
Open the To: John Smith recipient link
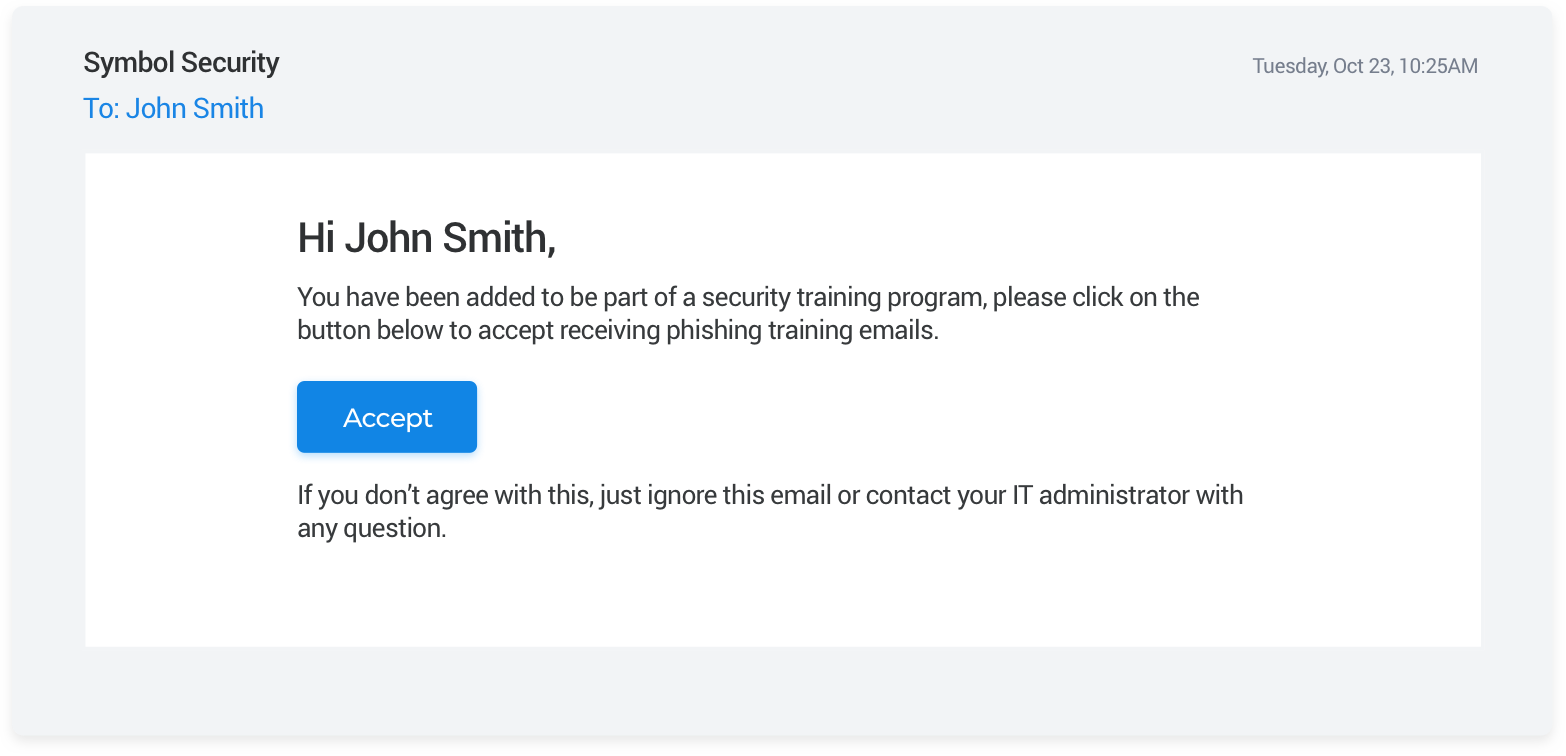click(x=173, y=109)
